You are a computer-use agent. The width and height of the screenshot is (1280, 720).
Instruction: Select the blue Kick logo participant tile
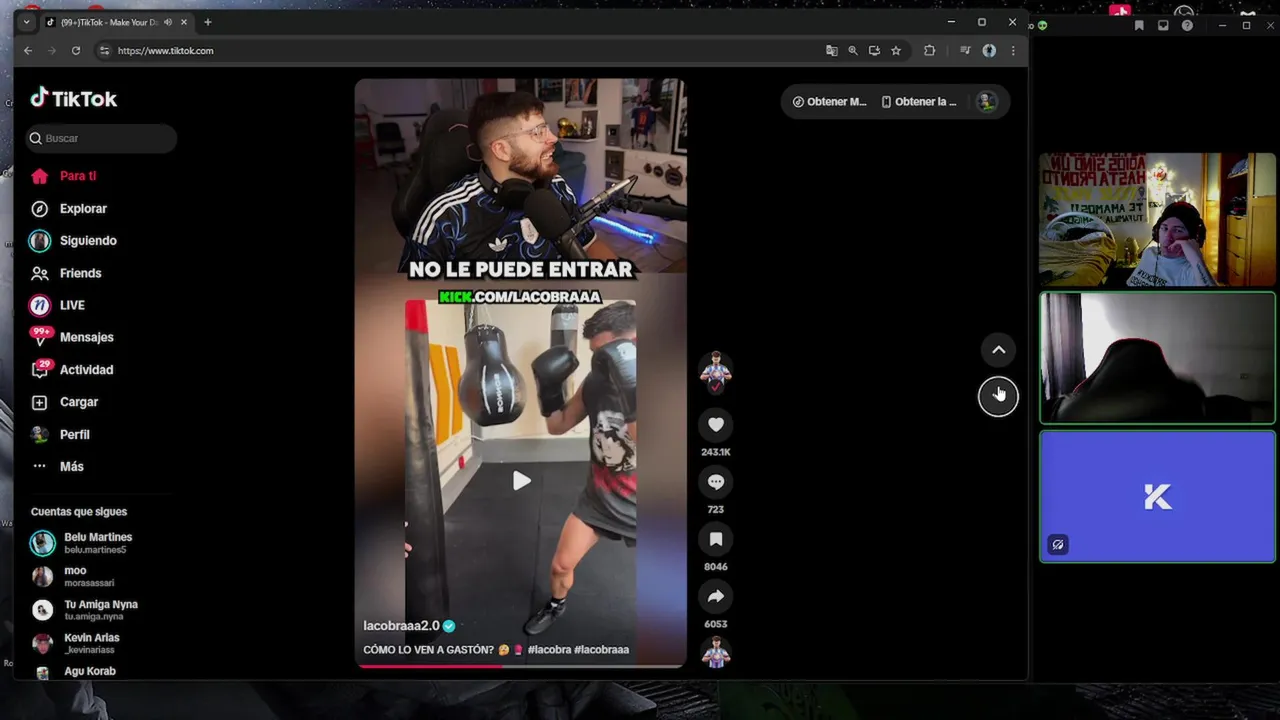point(1157,497)
